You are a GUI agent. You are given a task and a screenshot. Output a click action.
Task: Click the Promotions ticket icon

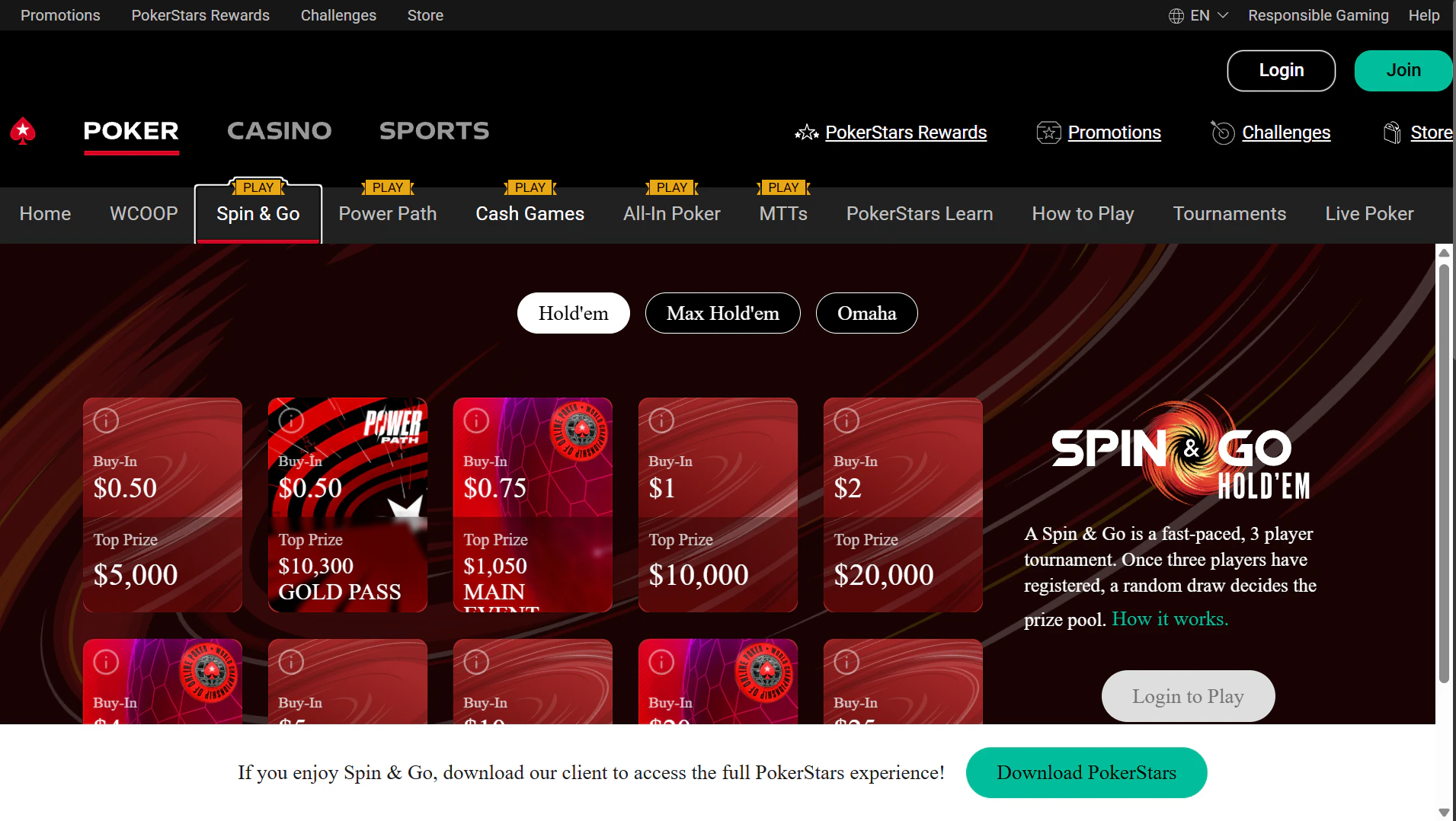point(1049,133)
